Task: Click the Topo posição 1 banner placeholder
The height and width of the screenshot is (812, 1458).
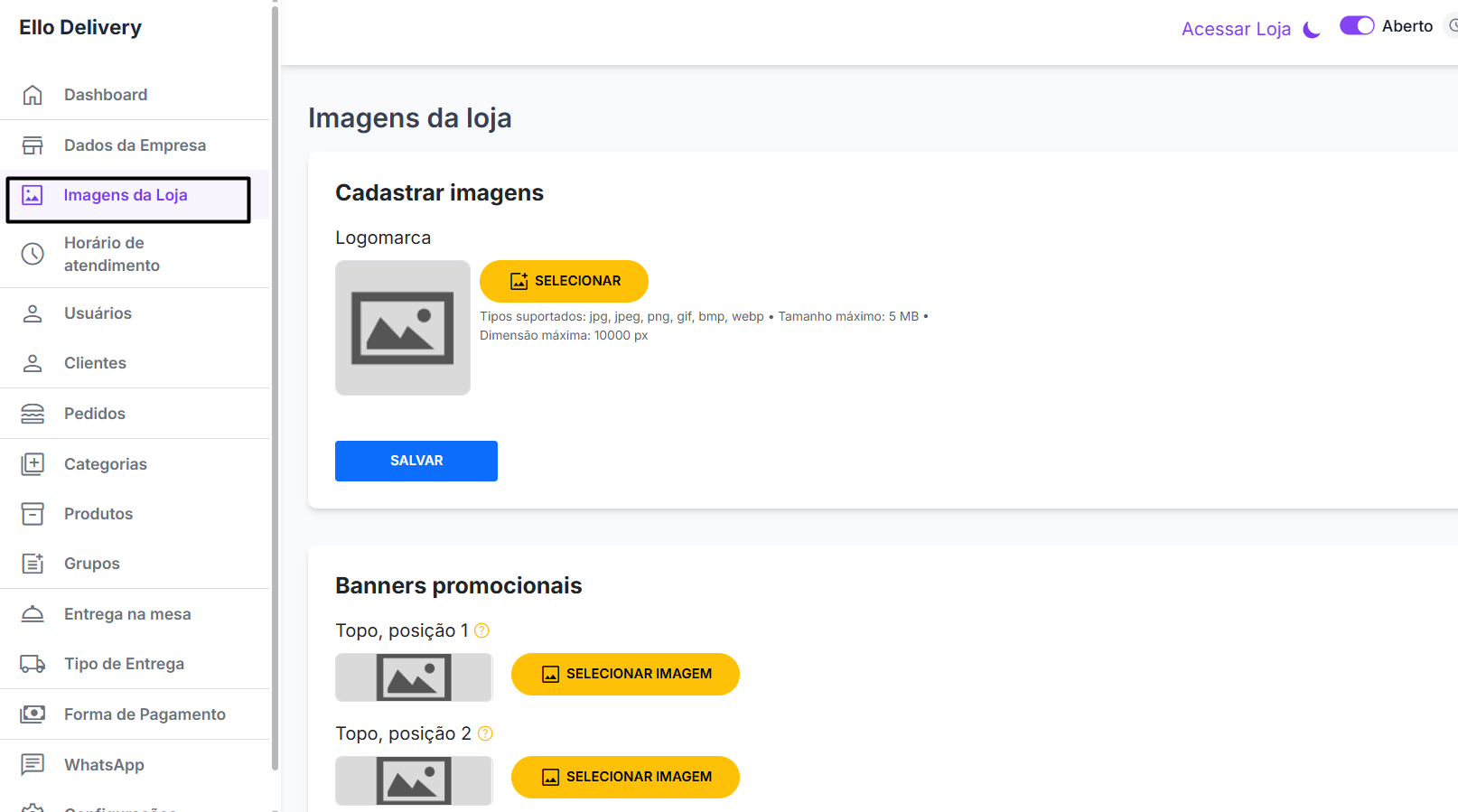Action: 414,677
